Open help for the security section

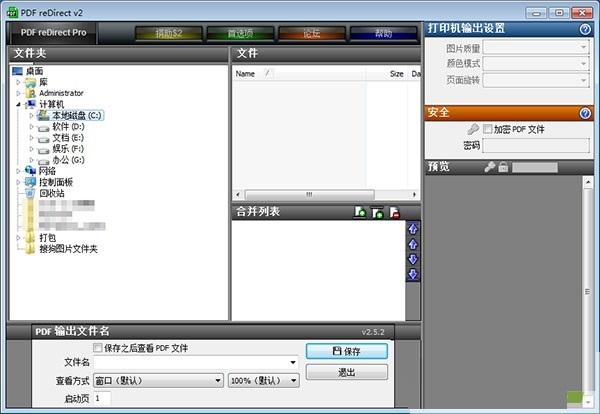click(585, 113)
